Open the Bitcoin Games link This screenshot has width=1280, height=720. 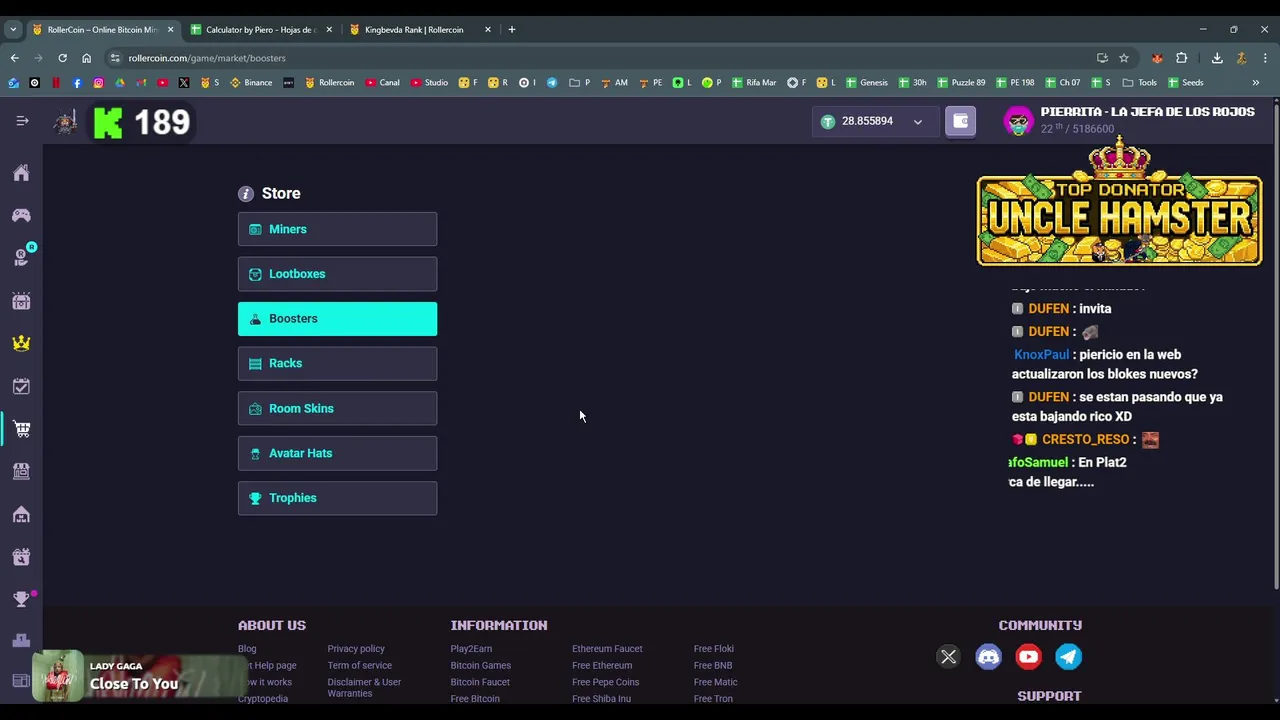tap(480, 666)
